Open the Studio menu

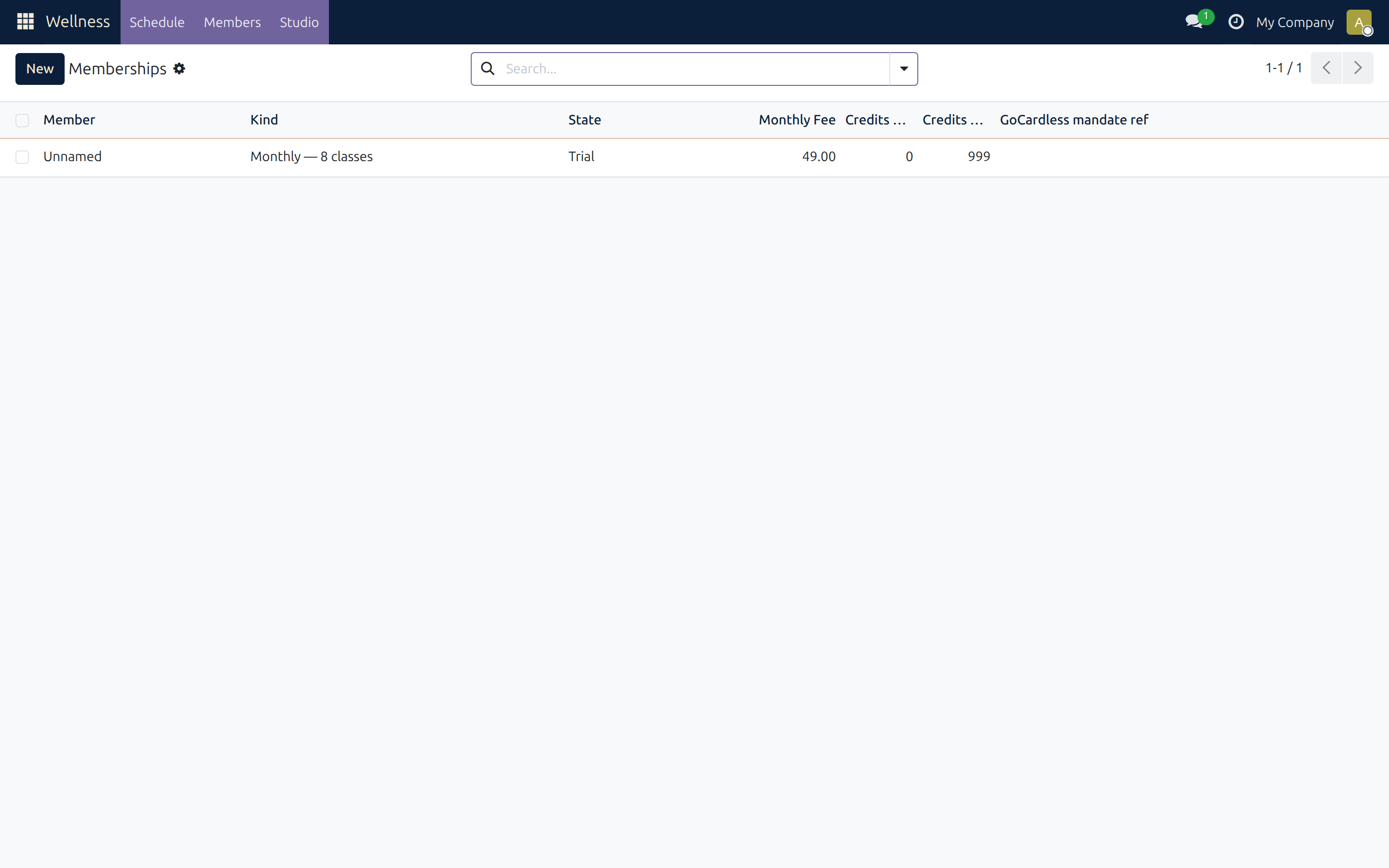[299, 22]
